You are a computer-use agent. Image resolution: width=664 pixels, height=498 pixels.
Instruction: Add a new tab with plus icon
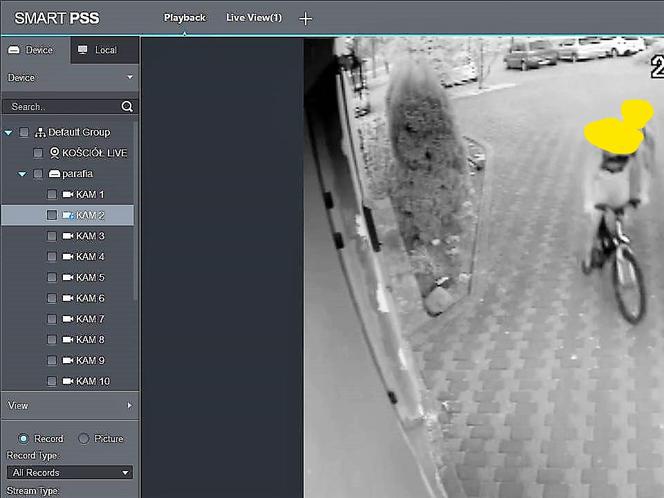[x=305, y=19]
